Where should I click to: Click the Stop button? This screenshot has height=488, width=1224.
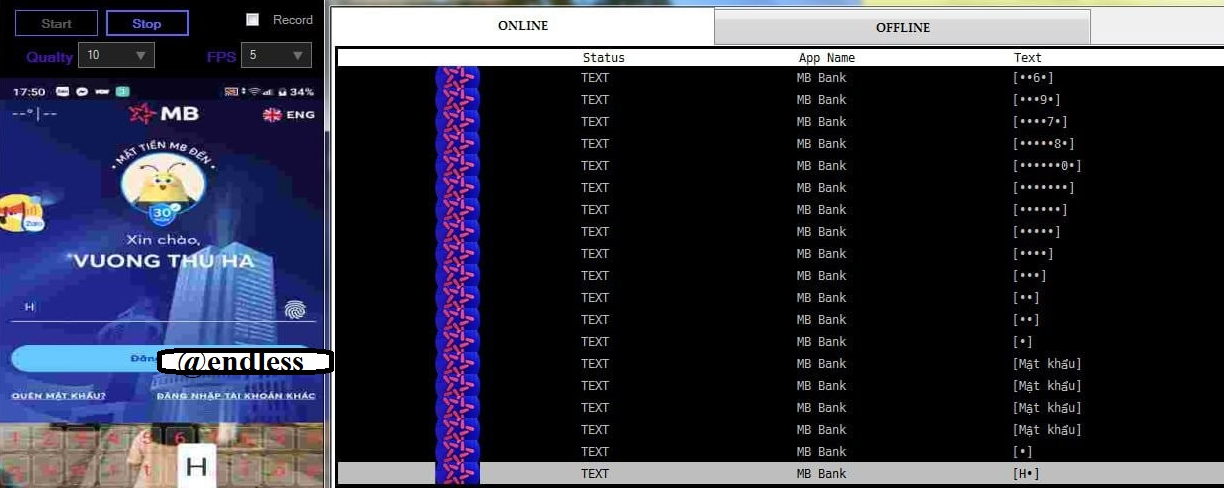(147, 23)
